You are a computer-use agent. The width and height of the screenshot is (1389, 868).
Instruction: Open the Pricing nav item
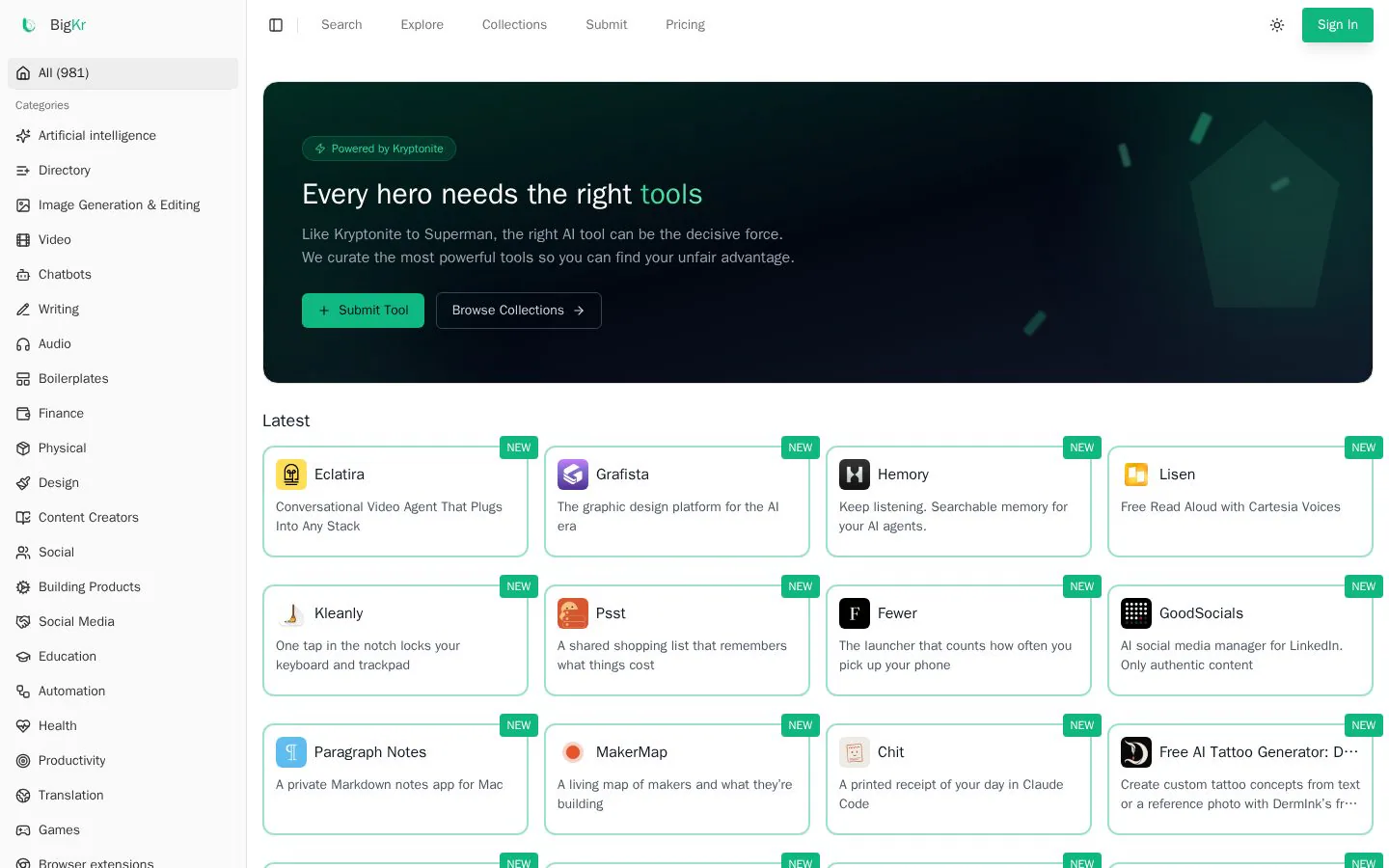click(x=685, y=25)
